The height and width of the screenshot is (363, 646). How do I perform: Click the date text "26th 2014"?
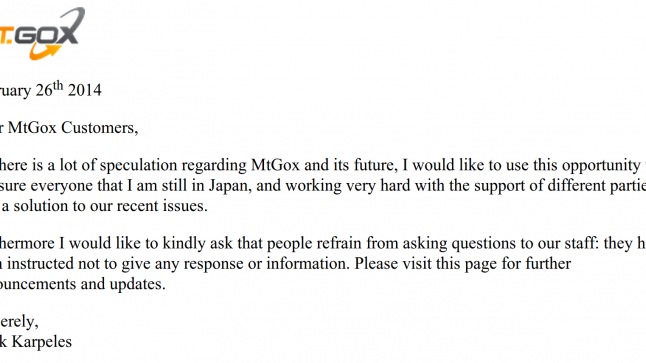[x=68, y=89]
